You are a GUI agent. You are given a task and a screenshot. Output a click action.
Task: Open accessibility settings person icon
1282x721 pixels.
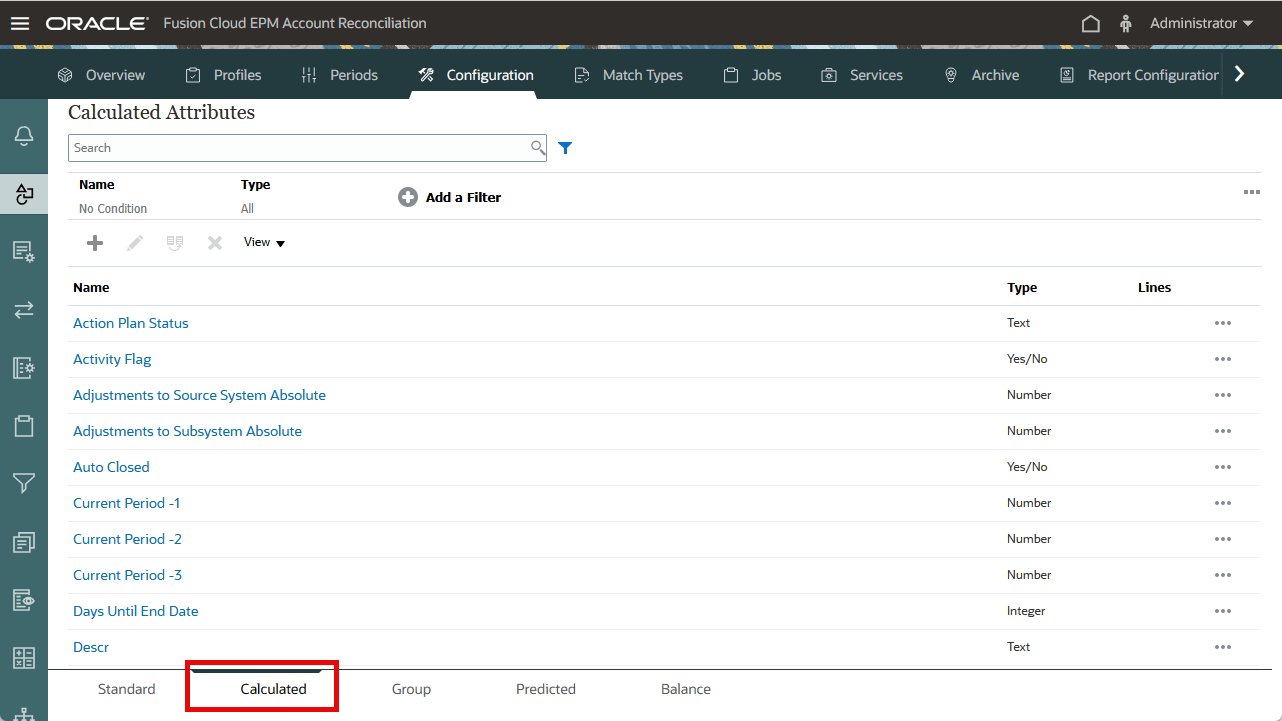(x=1126, y=23)
